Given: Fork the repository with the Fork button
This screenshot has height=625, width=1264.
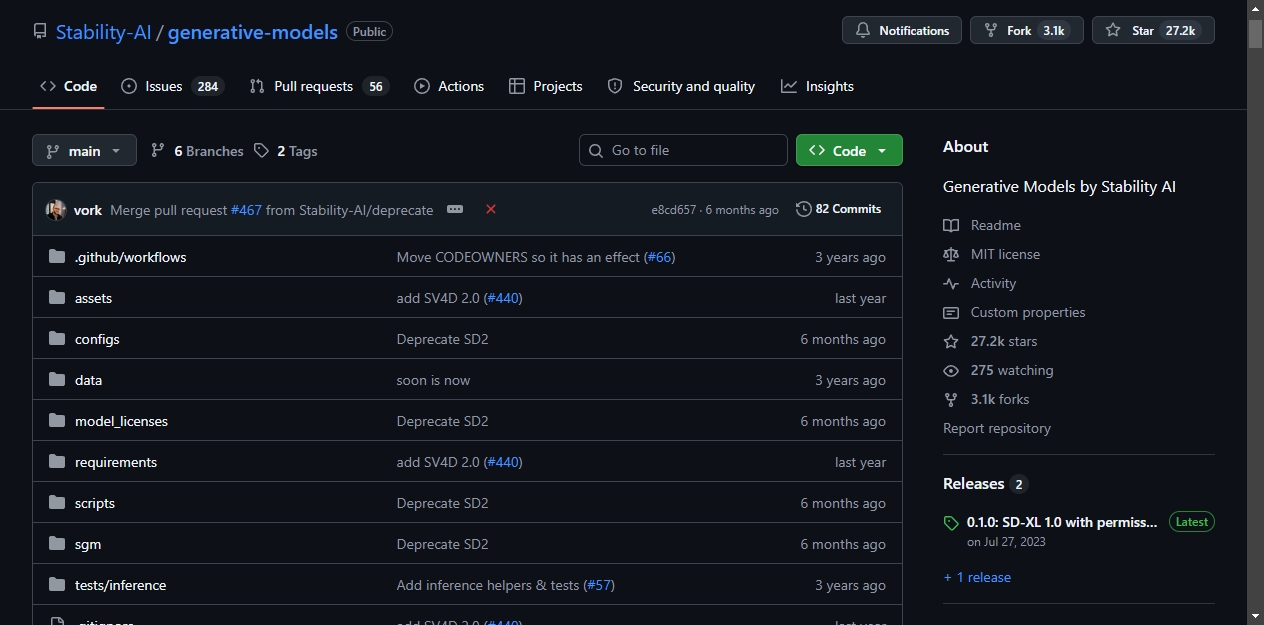Looking at the screenshot, I should pos(1026,30).
